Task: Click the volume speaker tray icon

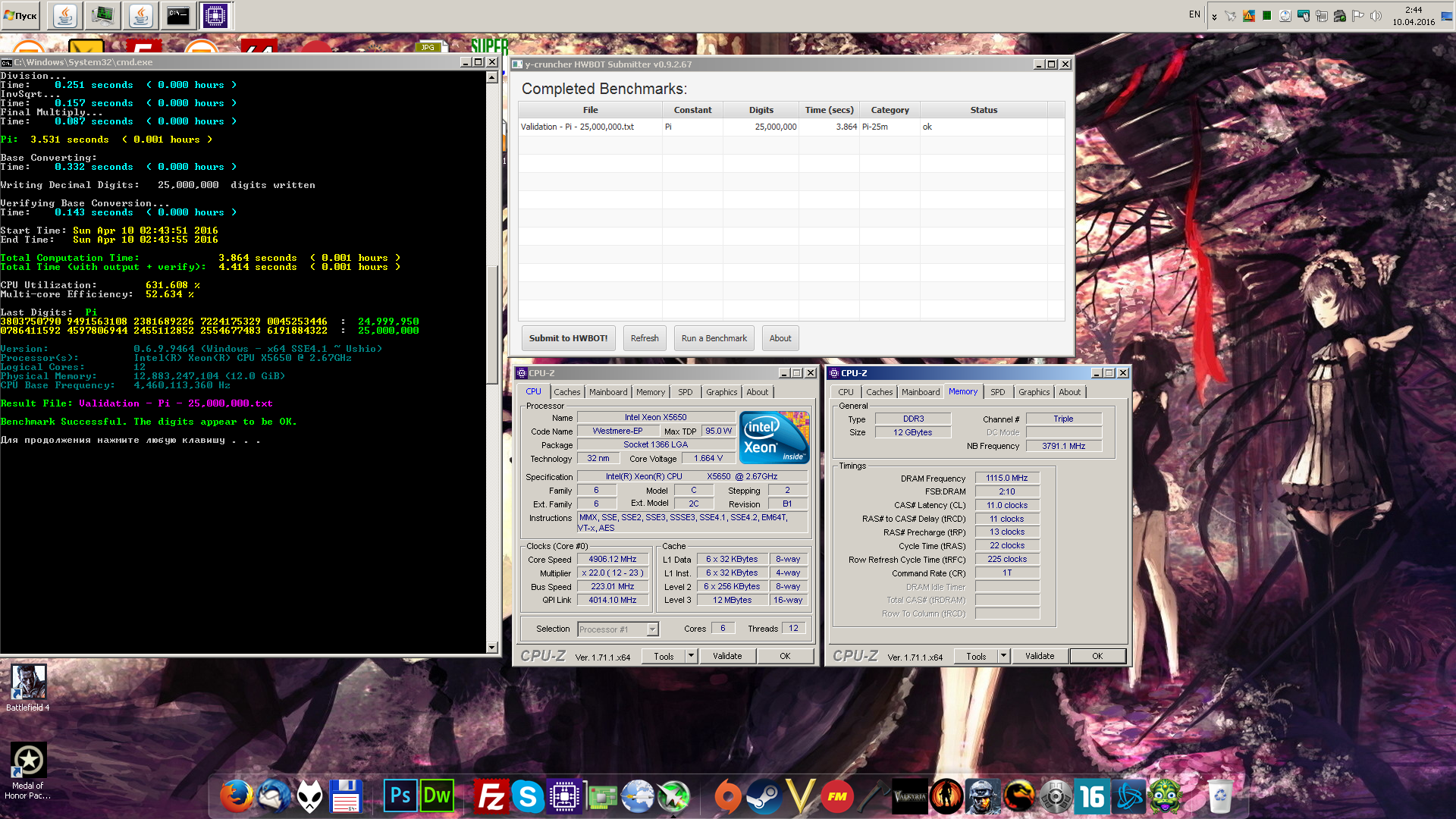Action: pyautogui.click(x=1376, y=16)
